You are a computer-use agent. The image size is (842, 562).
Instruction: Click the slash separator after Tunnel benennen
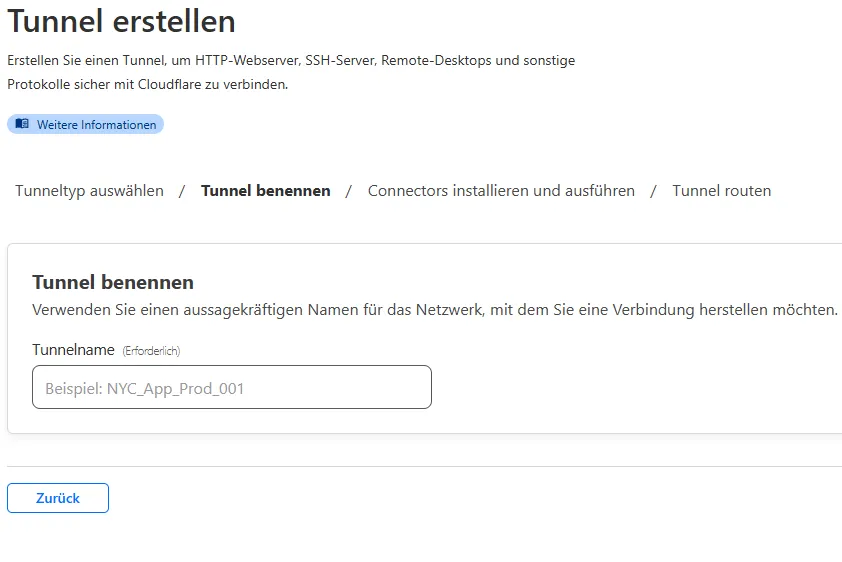(x=349, y=191)
